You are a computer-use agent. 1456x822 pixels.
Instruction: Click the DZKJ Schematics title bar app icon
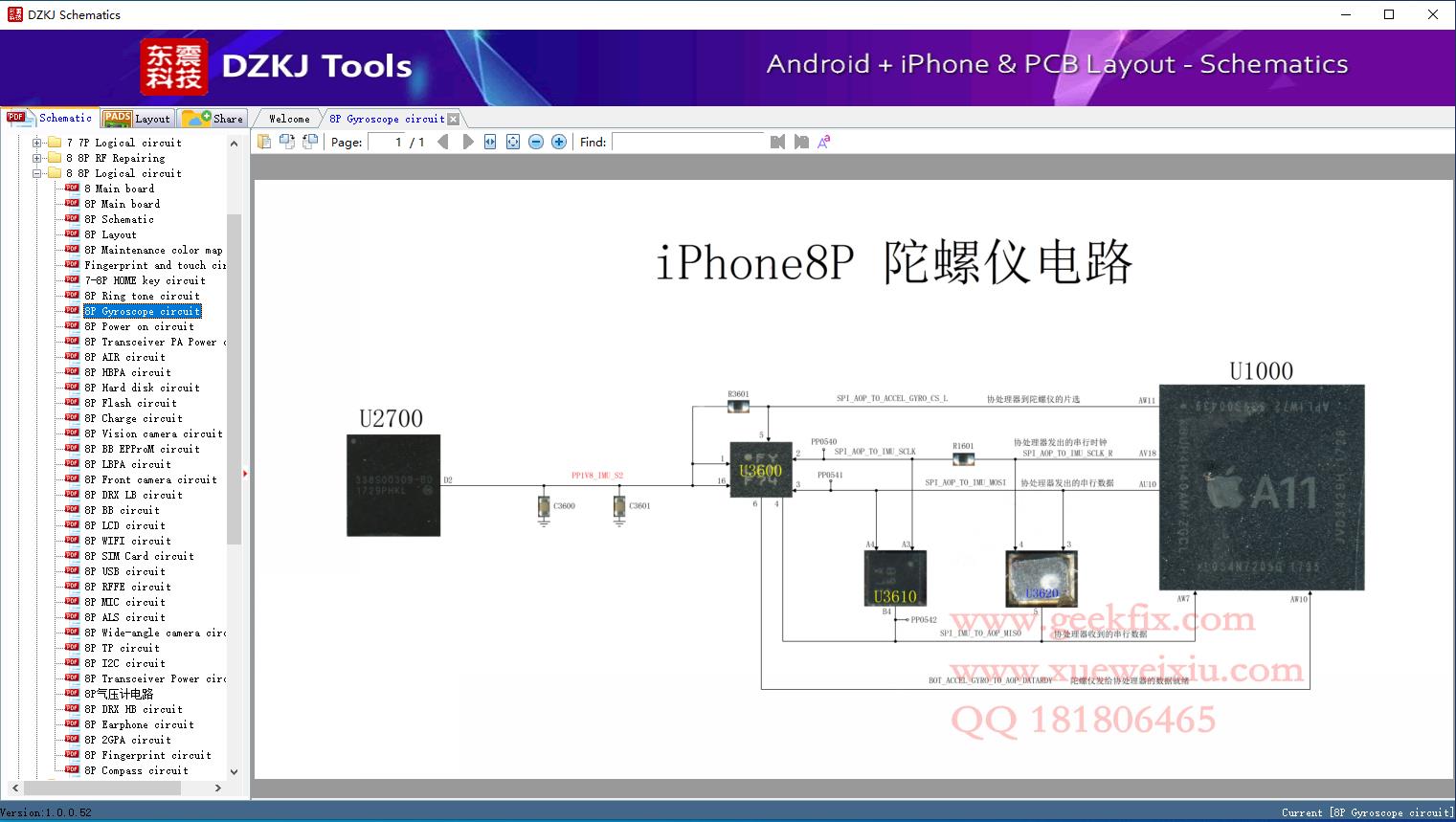tap(14, 14)
